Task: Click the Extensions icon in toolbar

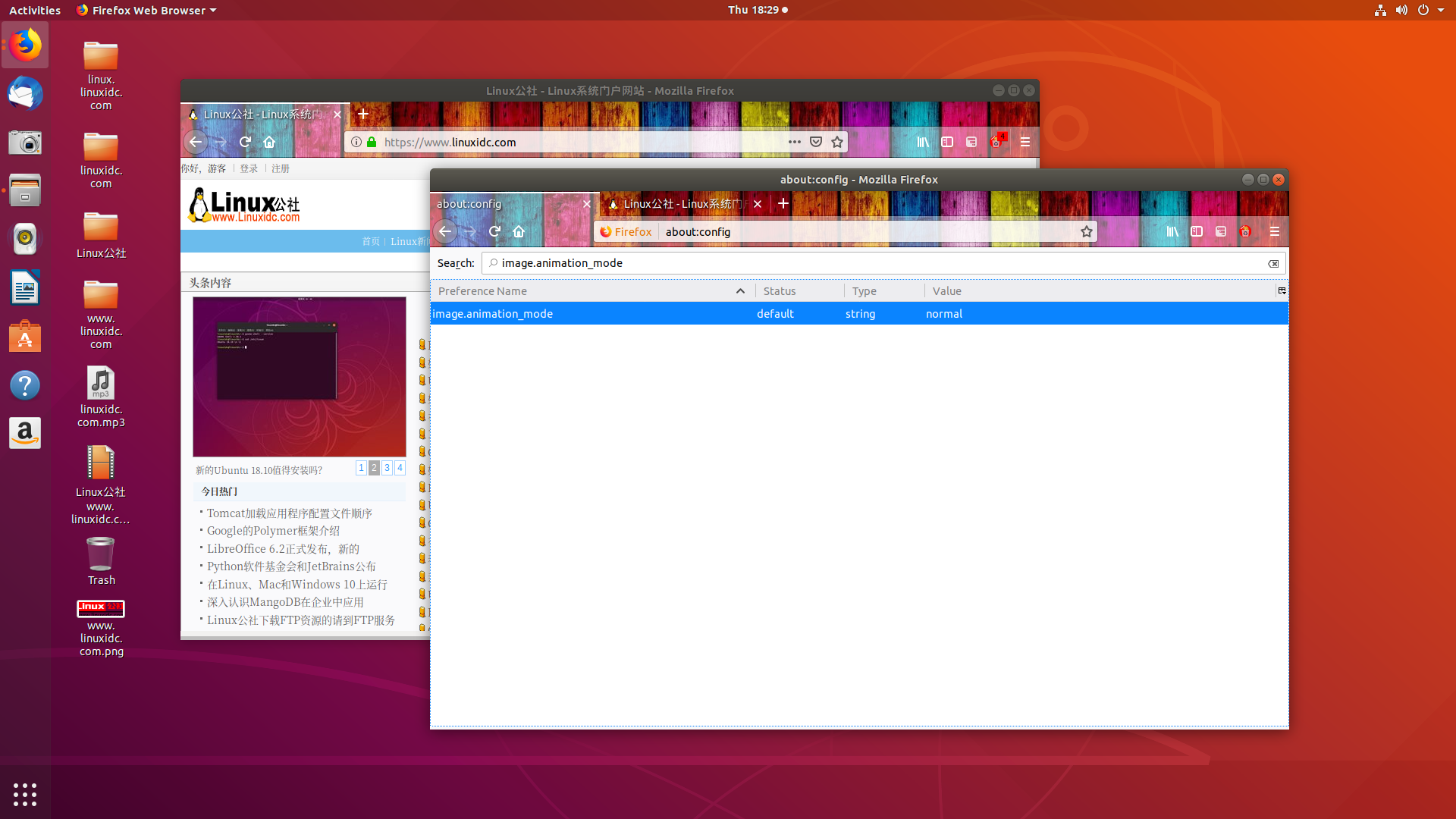Action: (x=1245, y=231)
